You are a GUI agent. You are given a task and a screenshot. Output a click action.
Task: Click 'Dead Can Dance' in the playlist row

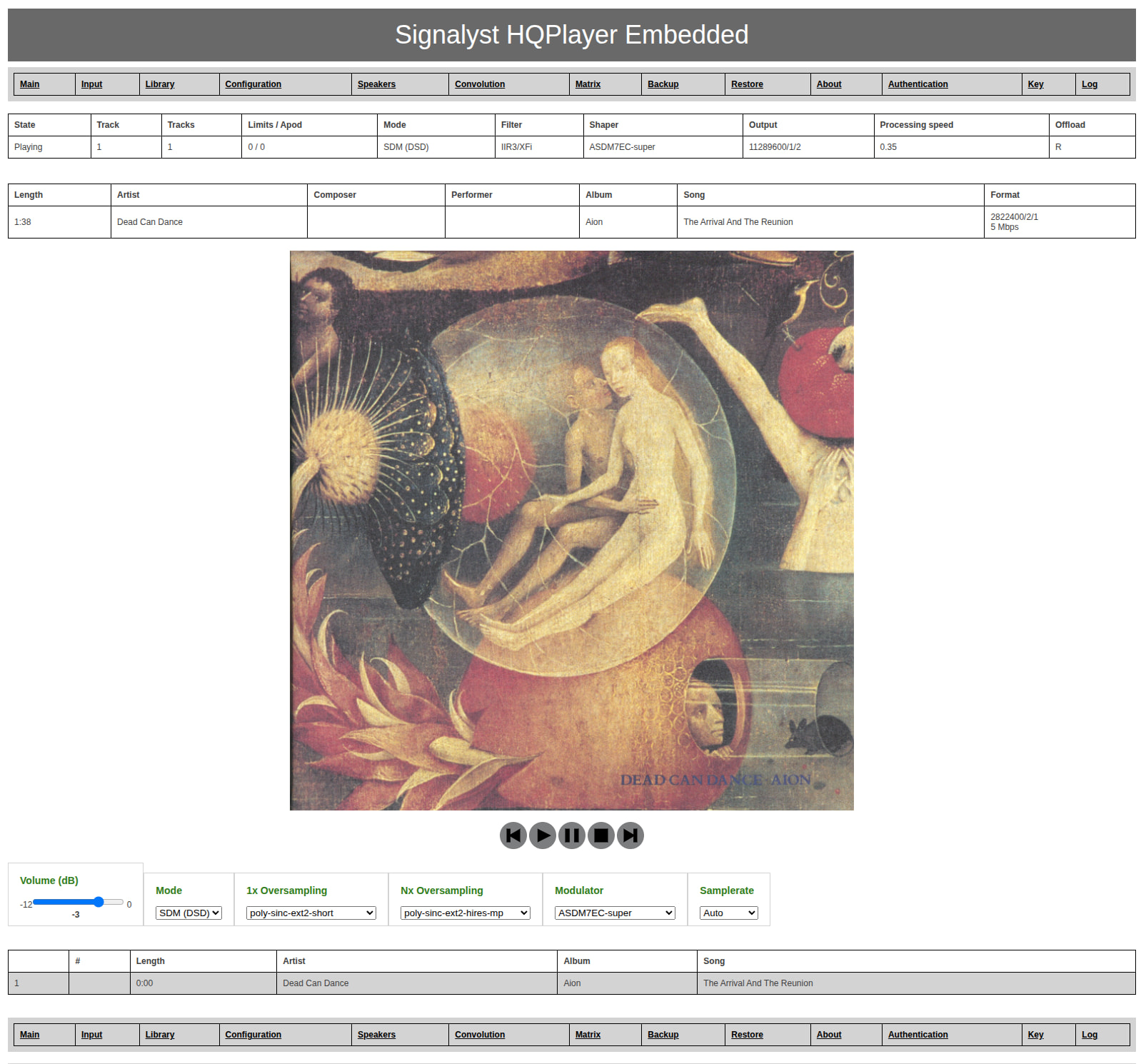pos(316,983)
